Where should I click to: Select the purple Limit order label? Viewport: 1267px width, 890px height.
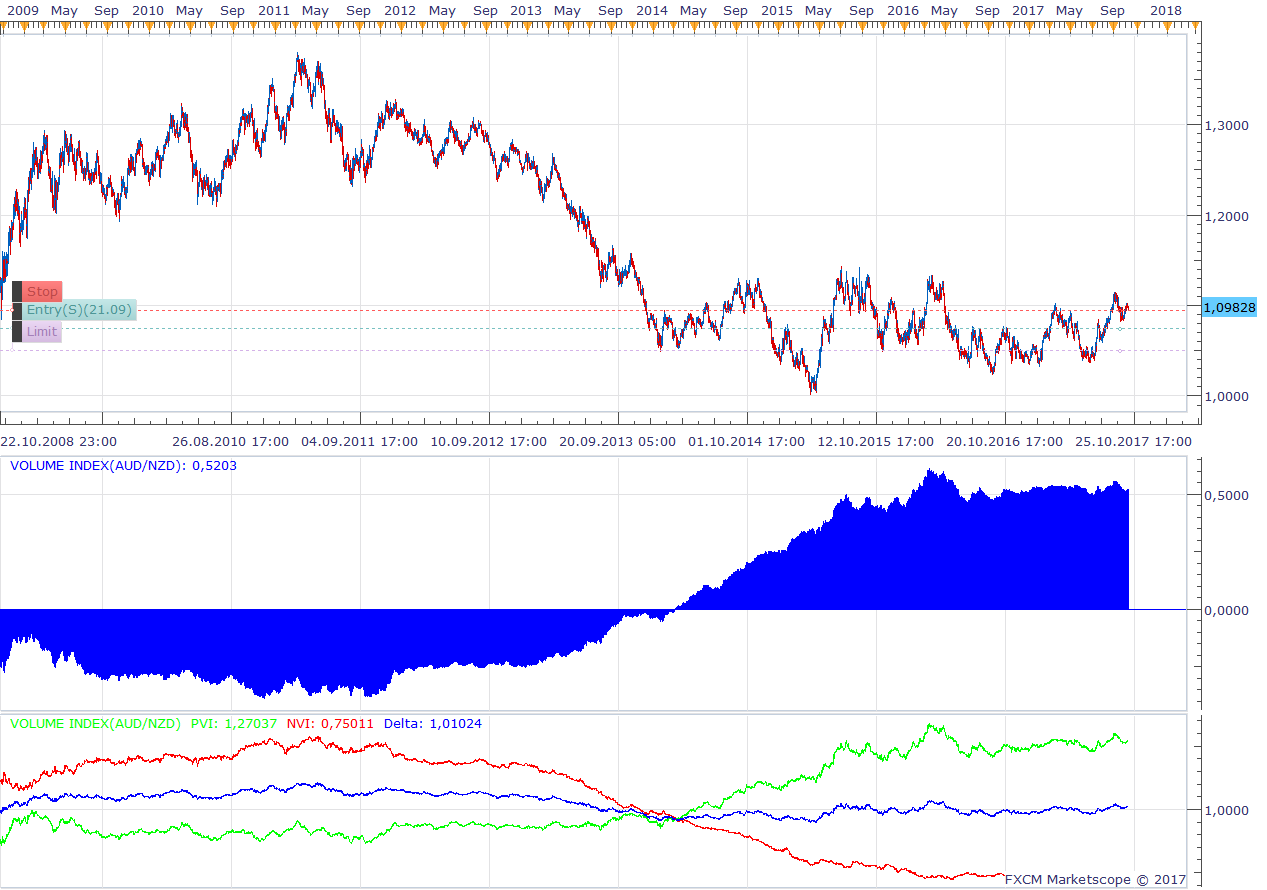click(42, 332)
